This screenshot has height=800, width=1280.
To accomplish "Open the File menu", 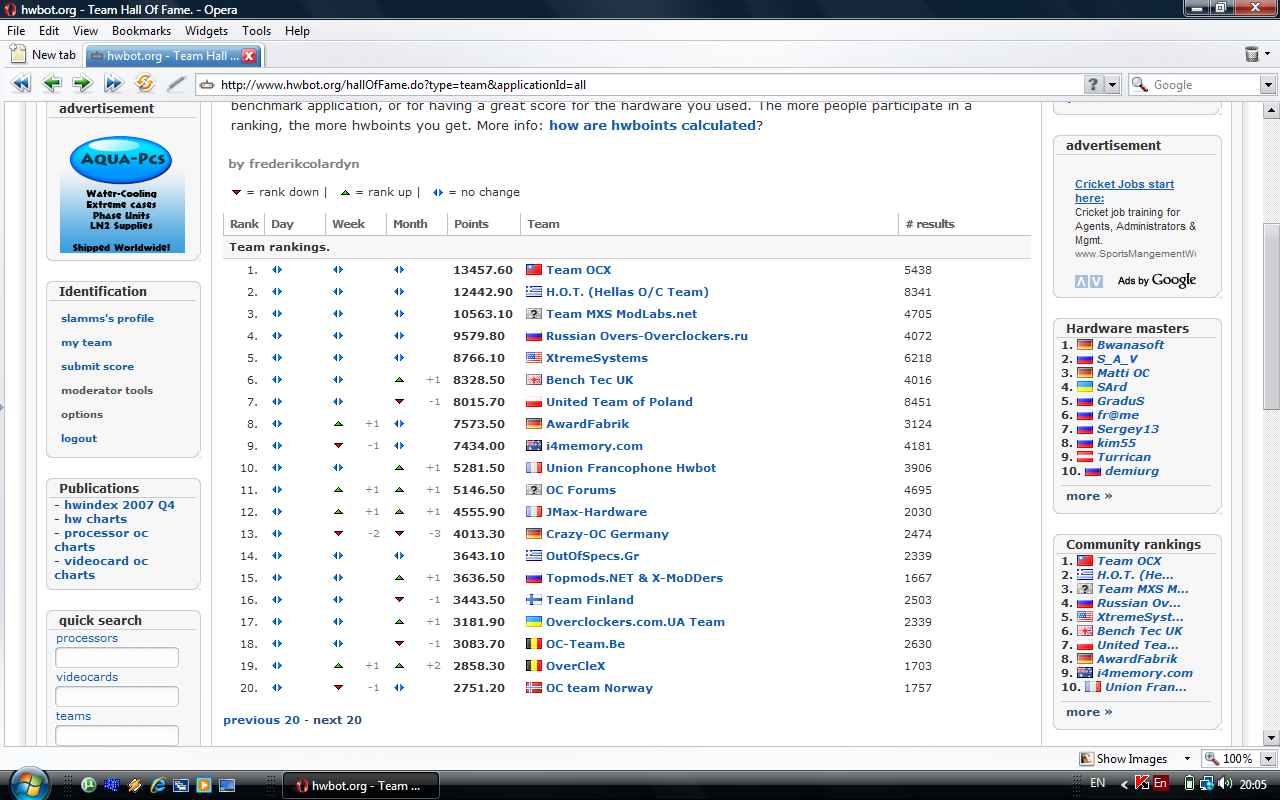I will 16,31.
